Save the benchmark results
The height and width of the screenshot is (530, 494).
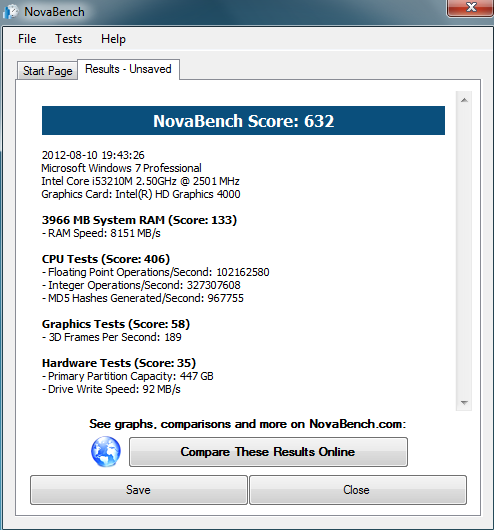(139, 490)
